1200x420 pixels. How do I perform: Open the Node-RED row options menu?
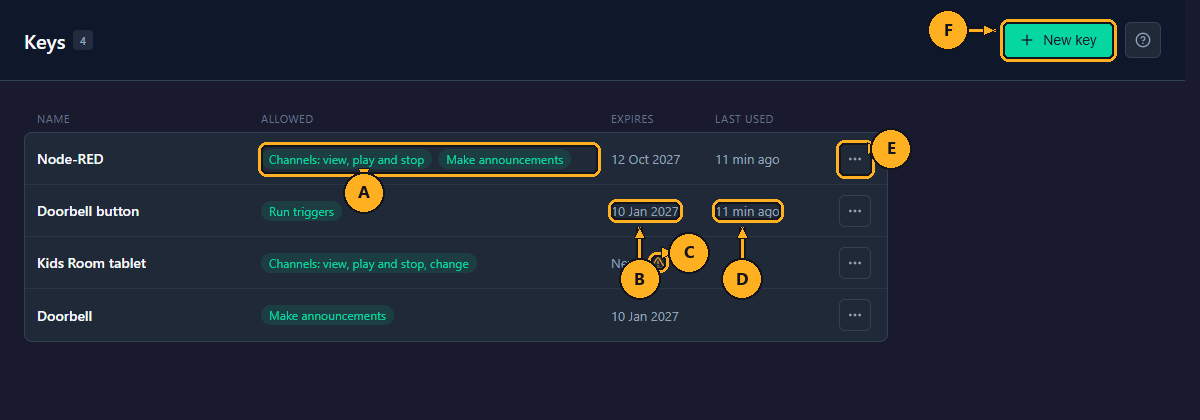pyautogui.click(x=854, y=159)
